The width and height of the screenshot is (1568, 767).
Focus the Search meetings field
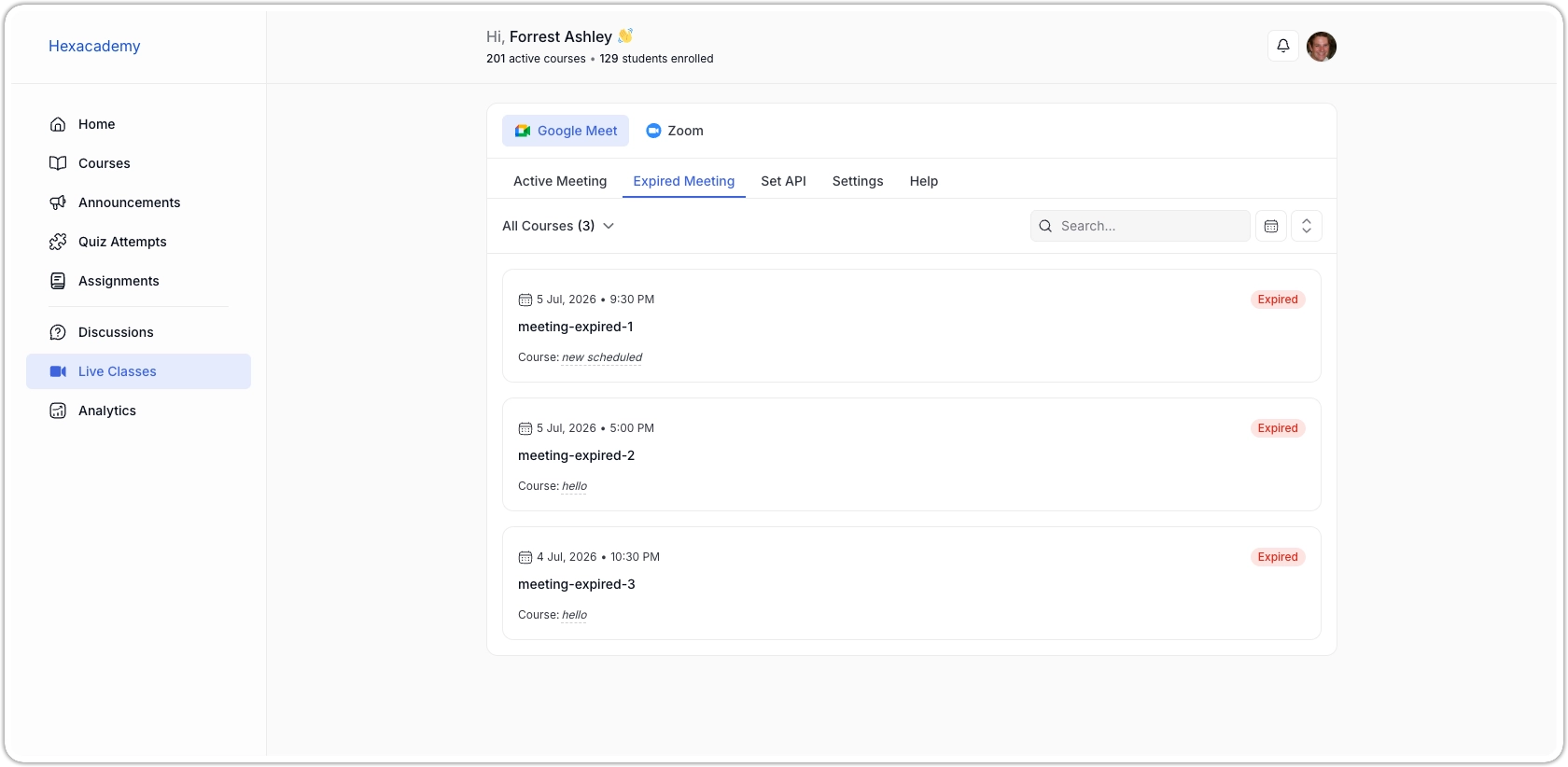click(x=1140, y=226)
